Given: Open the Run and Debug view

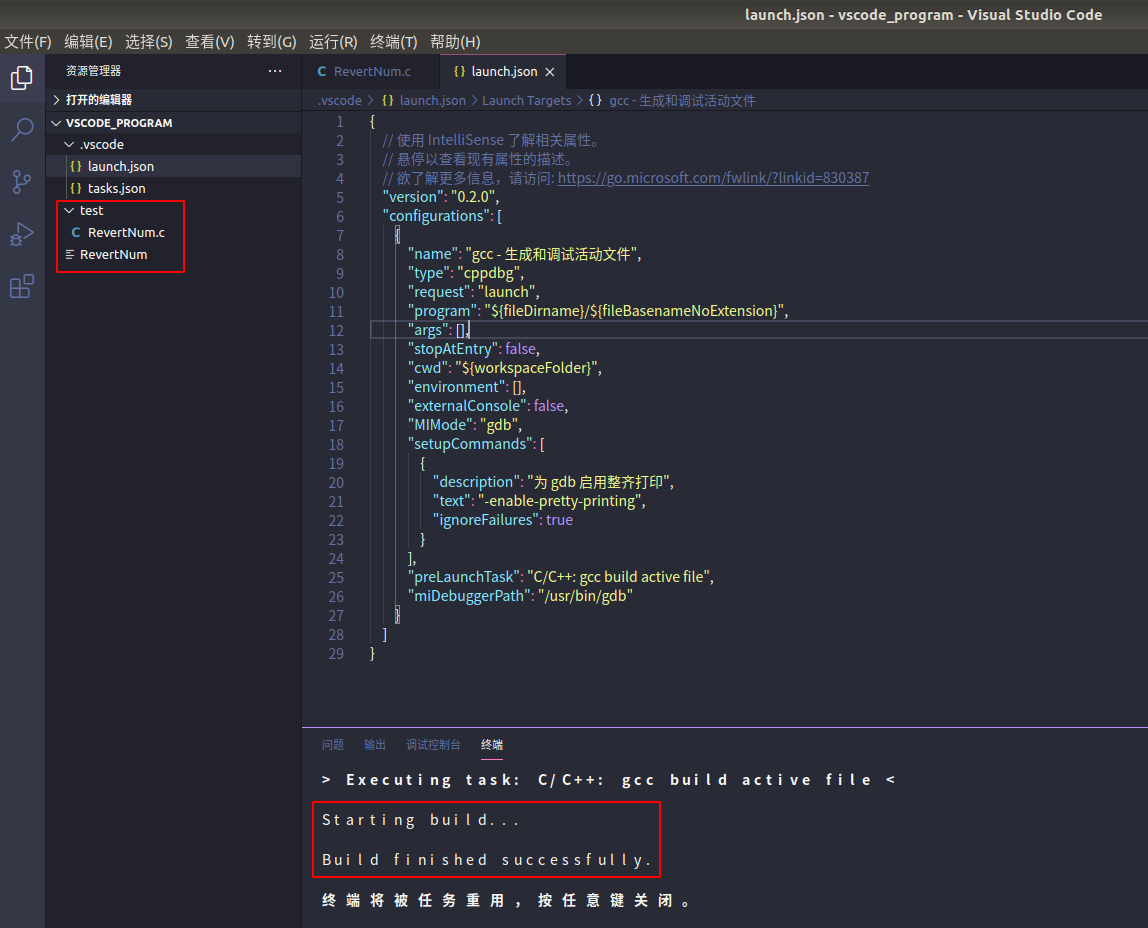Looking at the screenshot, I should 22,234.
